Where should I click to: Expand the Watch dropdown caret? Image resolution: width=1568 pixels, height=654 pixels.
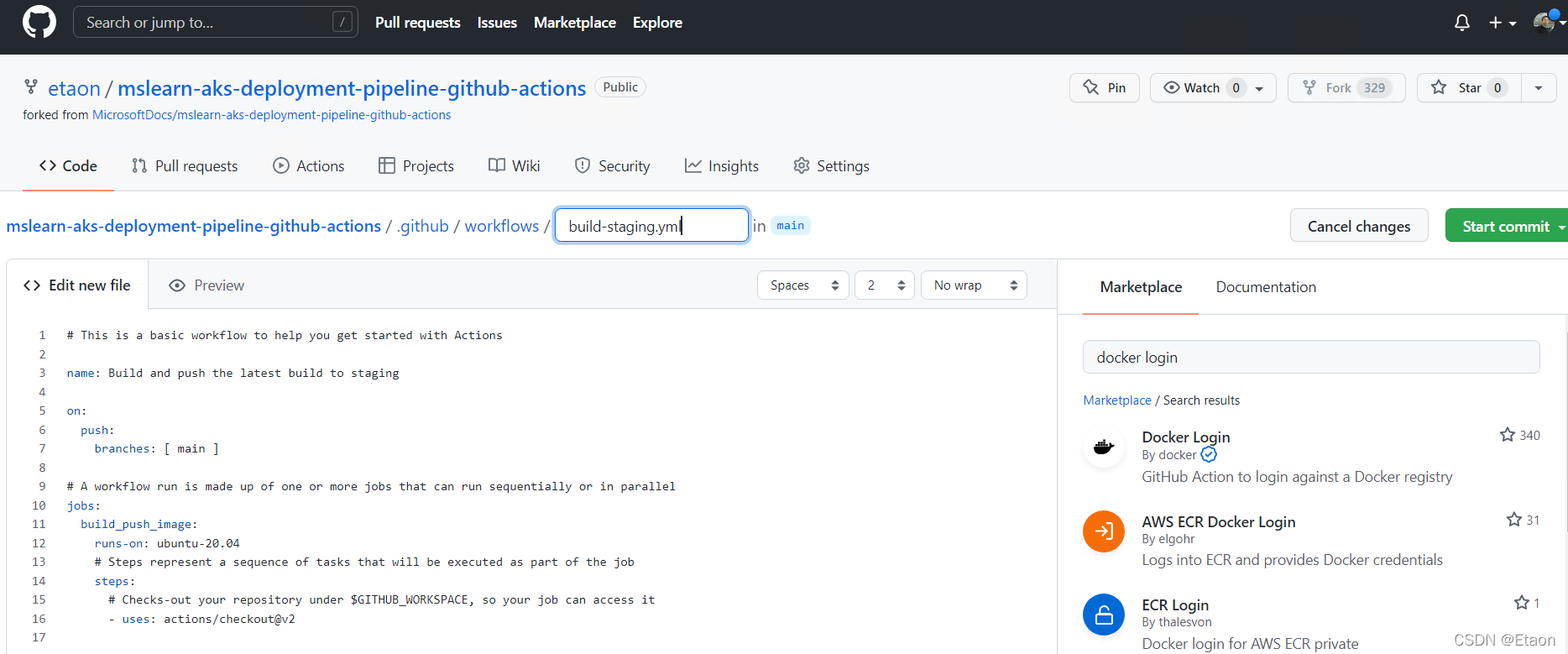1259,88
